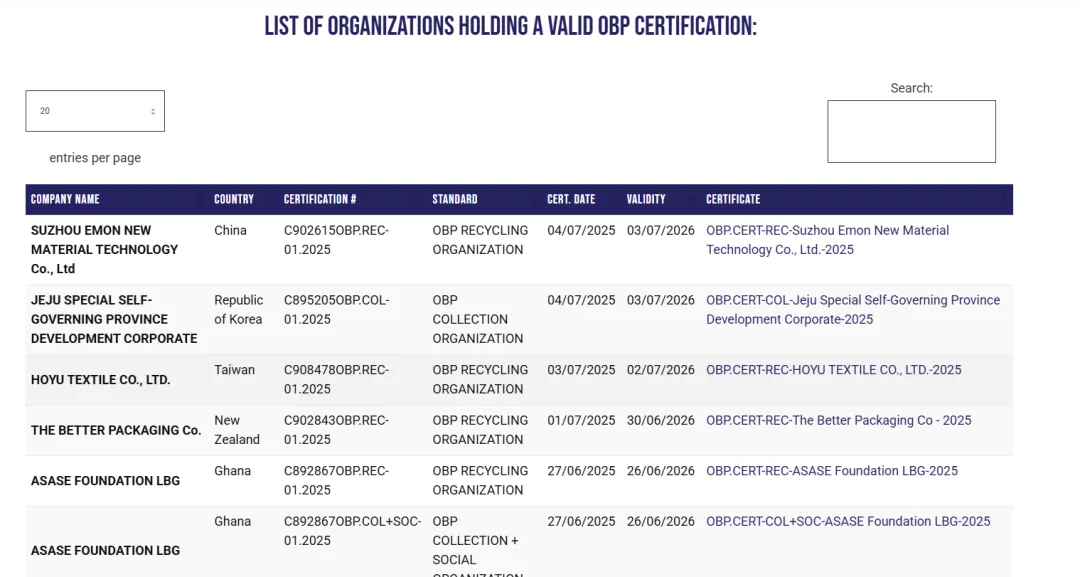Click validity 03/07/2026 in the Jeju row
Viewport: 1080px width, 577px height.
tap(661, 300)
